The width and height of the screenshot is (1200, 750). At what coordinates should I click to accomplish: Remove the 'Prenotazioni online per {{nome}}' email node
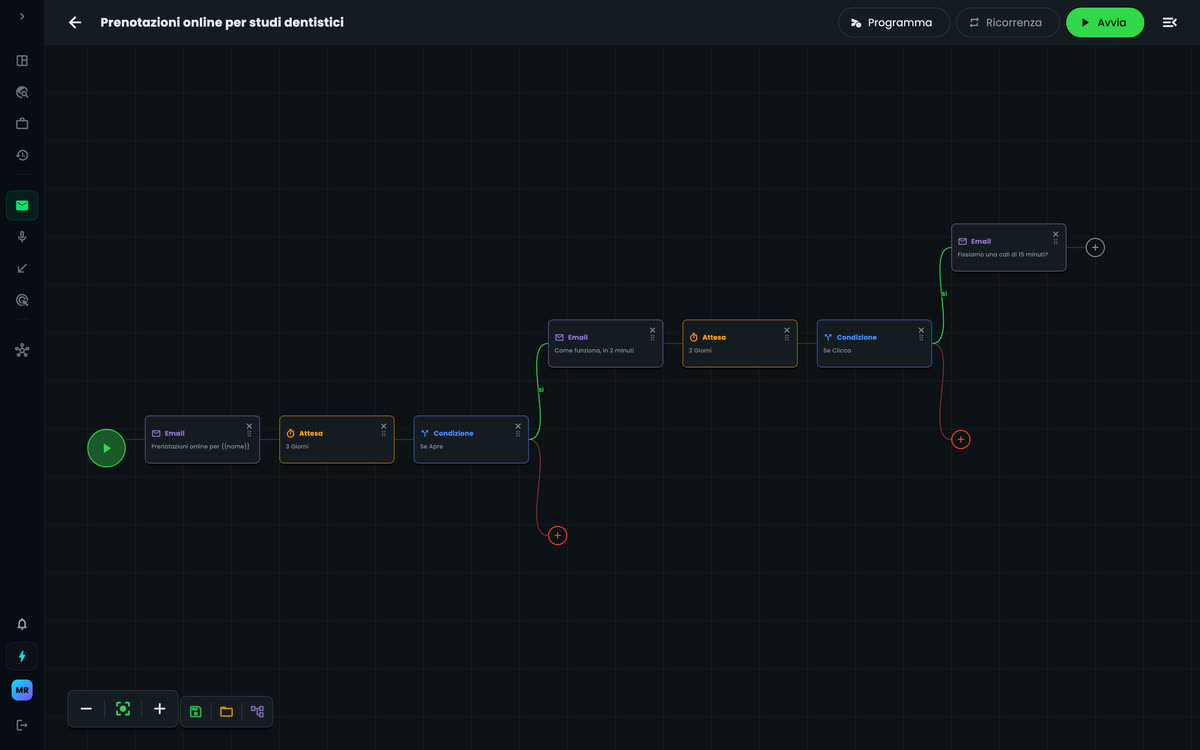[x=249, y=426]
